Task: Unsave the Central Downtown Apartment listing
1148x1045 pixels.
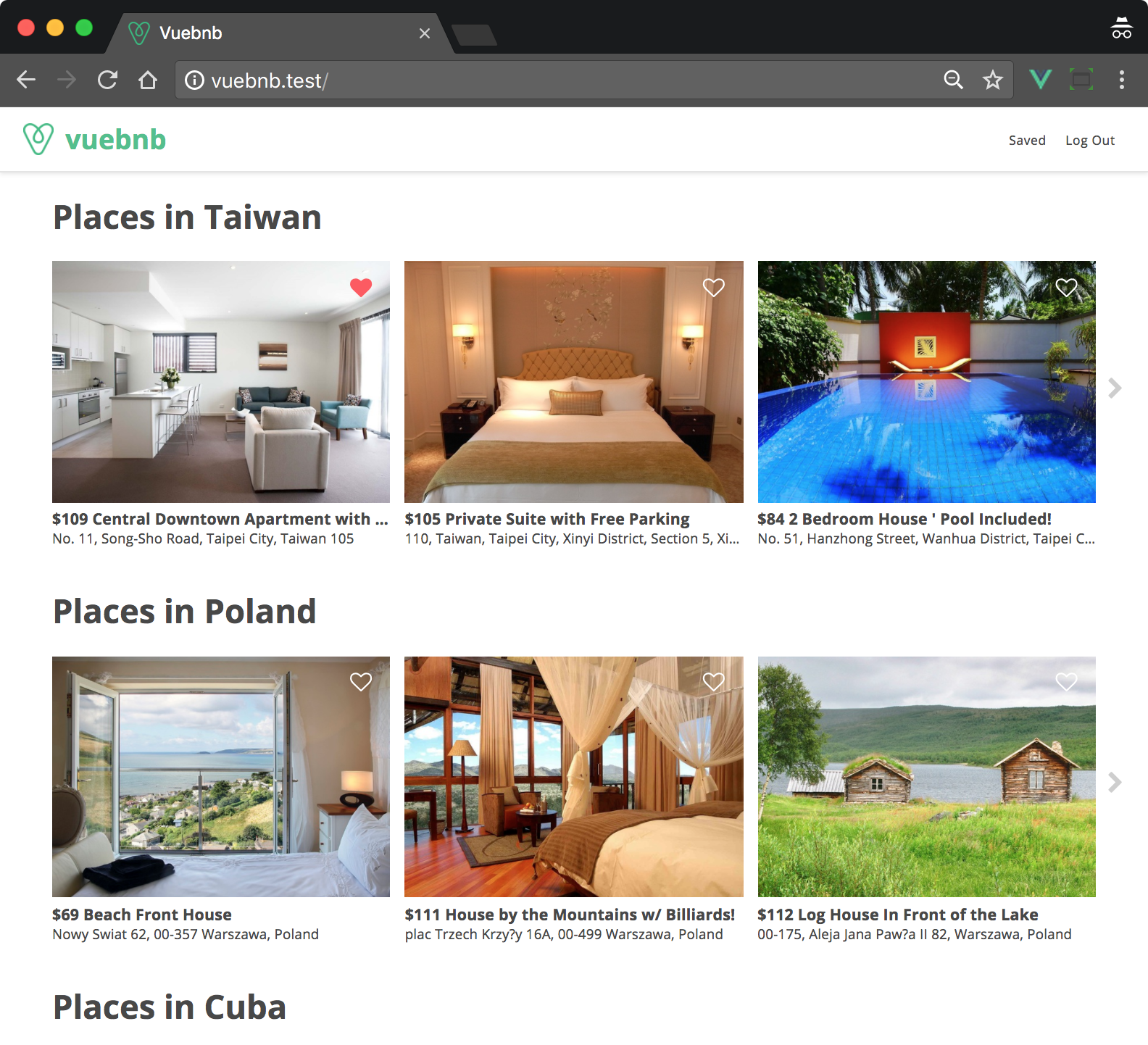Action: (x=361, y=287)
